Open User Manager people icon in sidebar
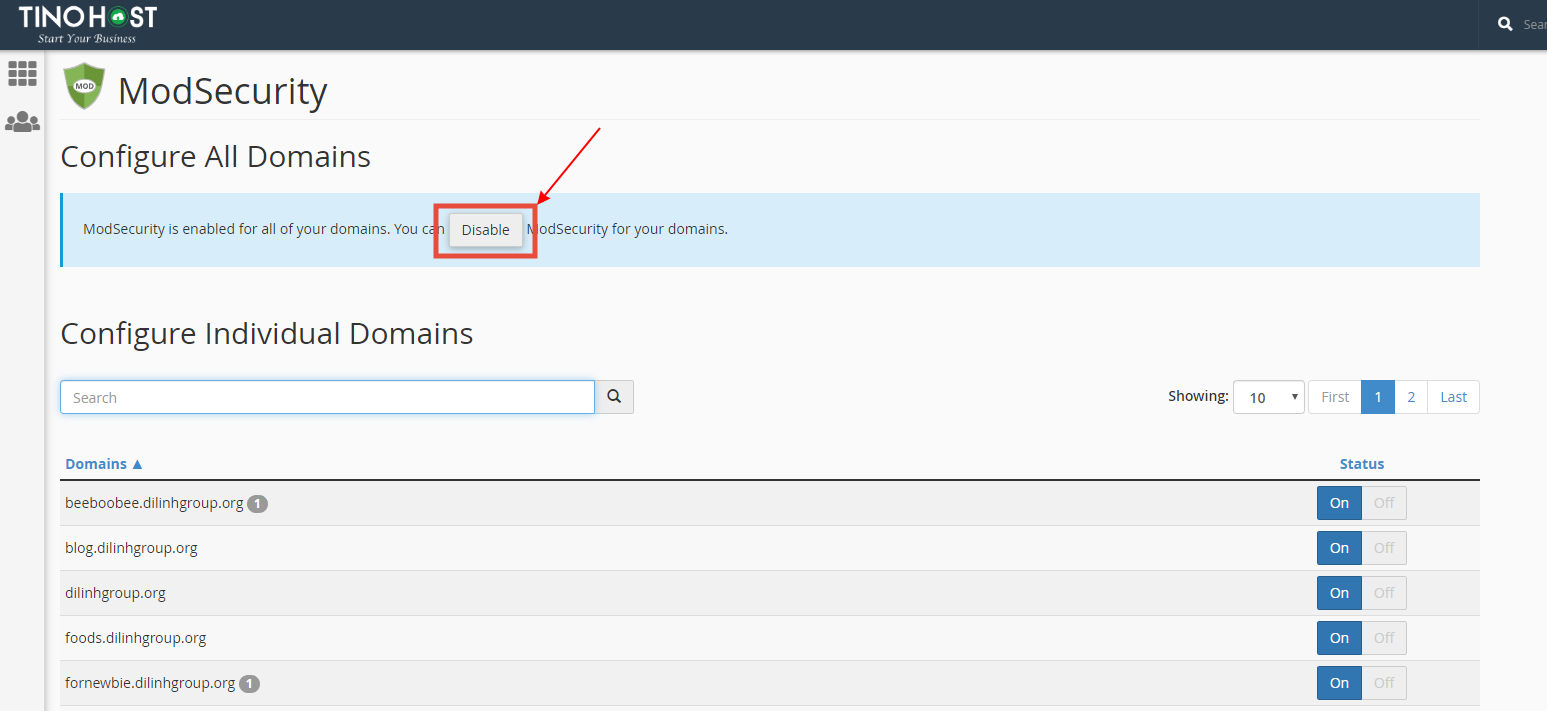This screenshot has height=711, width=1547. click(22, 122)
